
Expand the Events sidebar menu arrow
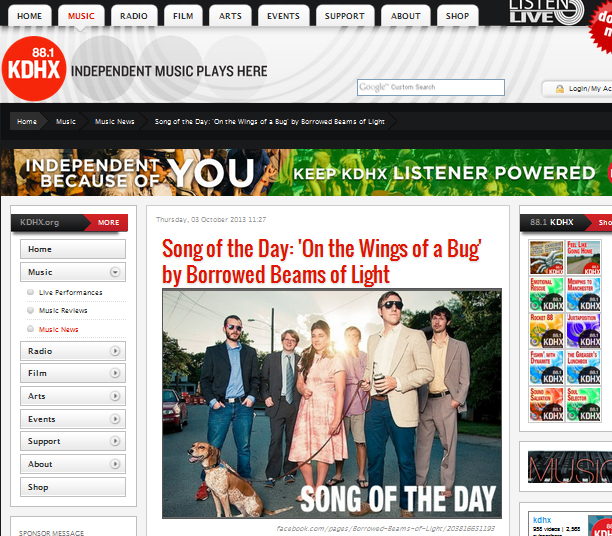pyautogui.click(x=115, y=419)
